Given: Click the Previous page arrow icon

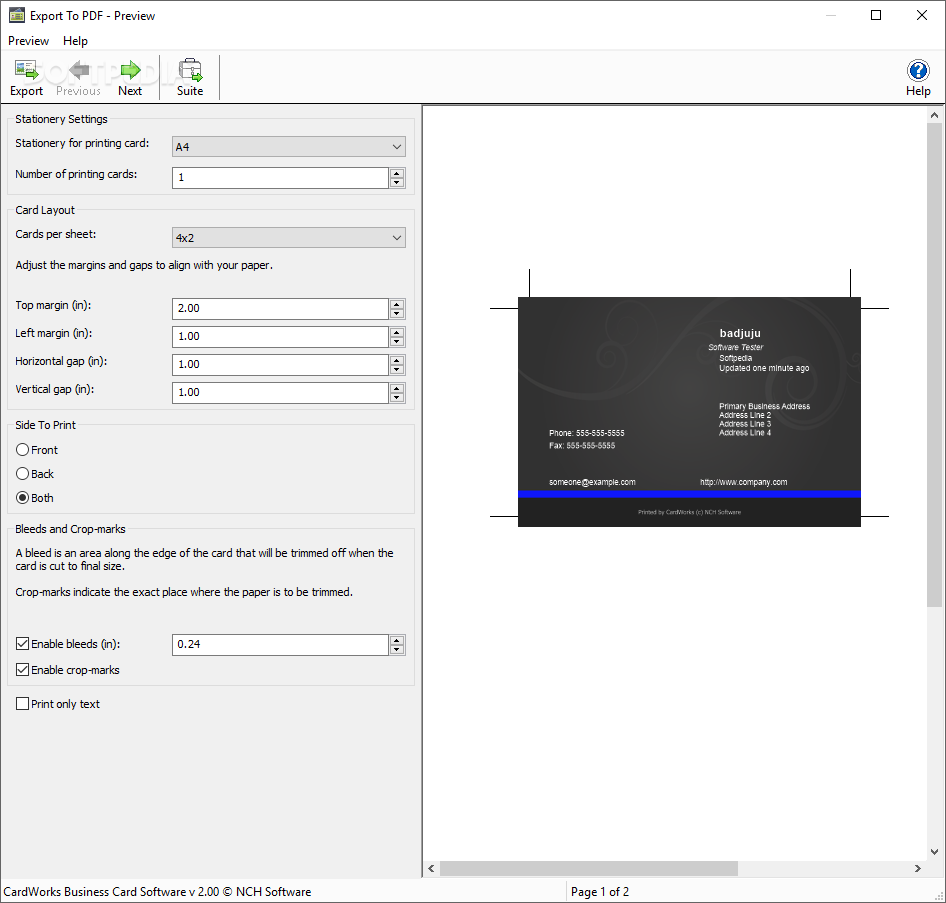Looking at the screenshot, I should (x=79, y=71).
